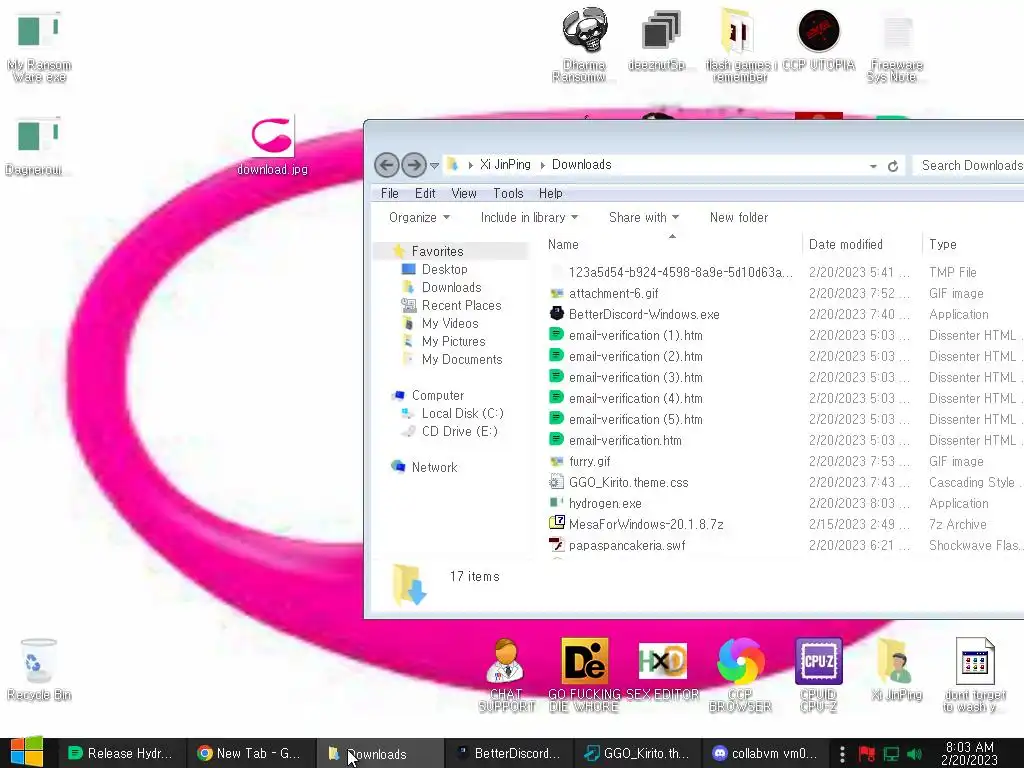Expand the address bar history dropdown
Image resolution: width=1024 pixels, height=768 pixels.
click(873, 166)
